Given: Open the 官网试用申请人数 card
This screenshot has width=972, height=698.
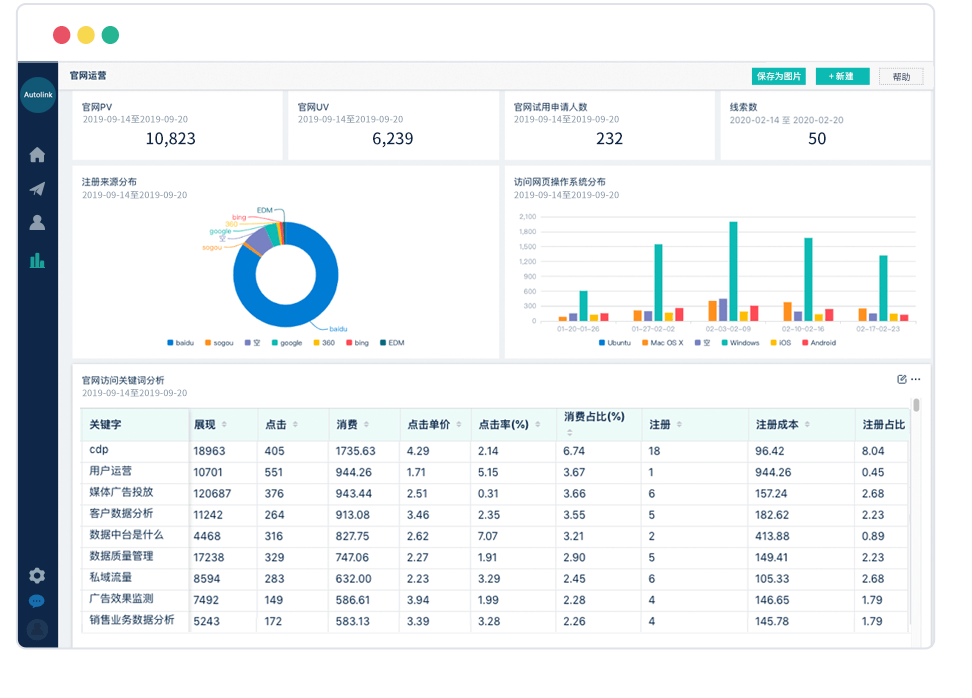Looking at the screenshot, I should 609,126.
